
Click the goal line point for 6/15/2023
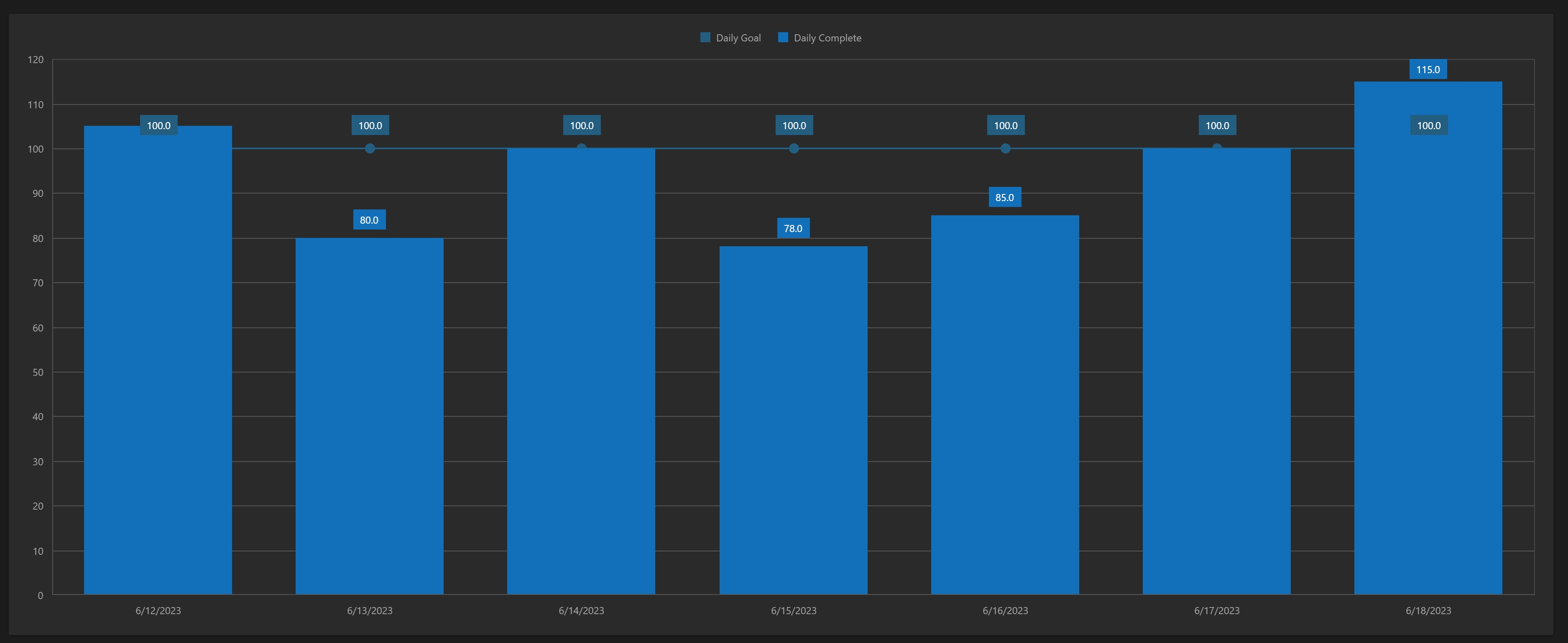tap(794, 148)
